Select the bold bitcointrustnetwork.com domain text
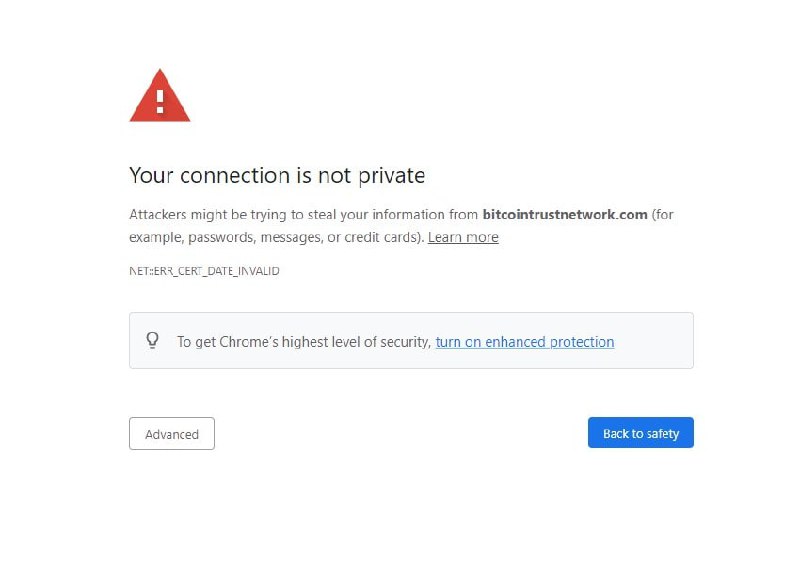Screen dimensions: 800x567 pos(565,214)
